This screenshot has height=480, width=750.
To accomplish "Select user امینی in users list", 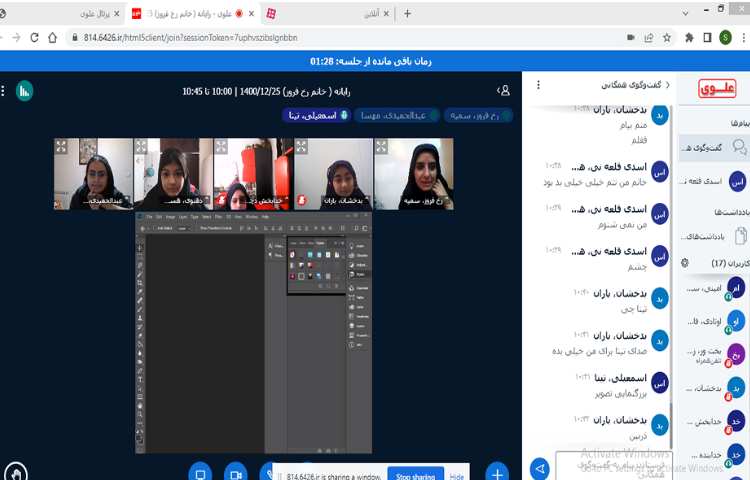I will (716, 288).
